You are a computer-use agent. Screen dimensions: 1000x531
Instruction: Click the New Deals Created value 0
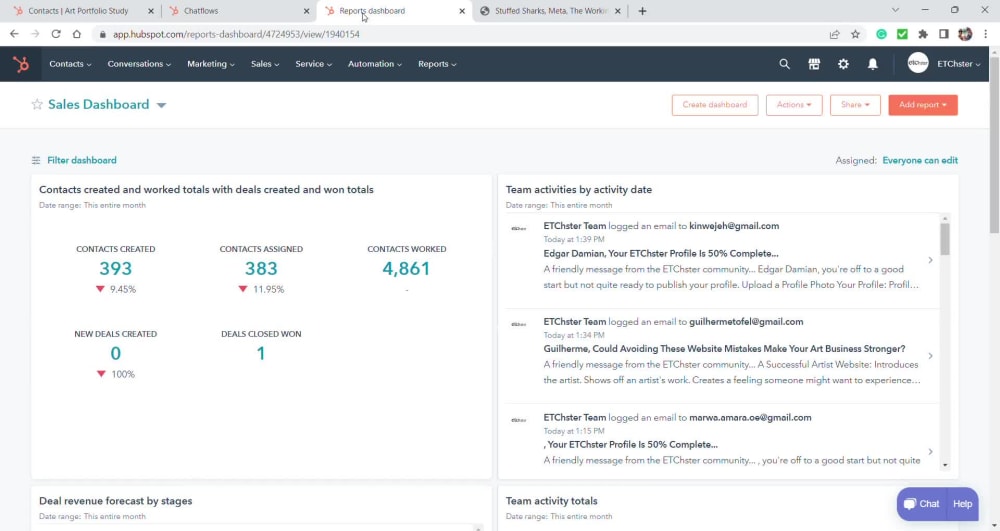click(115, 353)
